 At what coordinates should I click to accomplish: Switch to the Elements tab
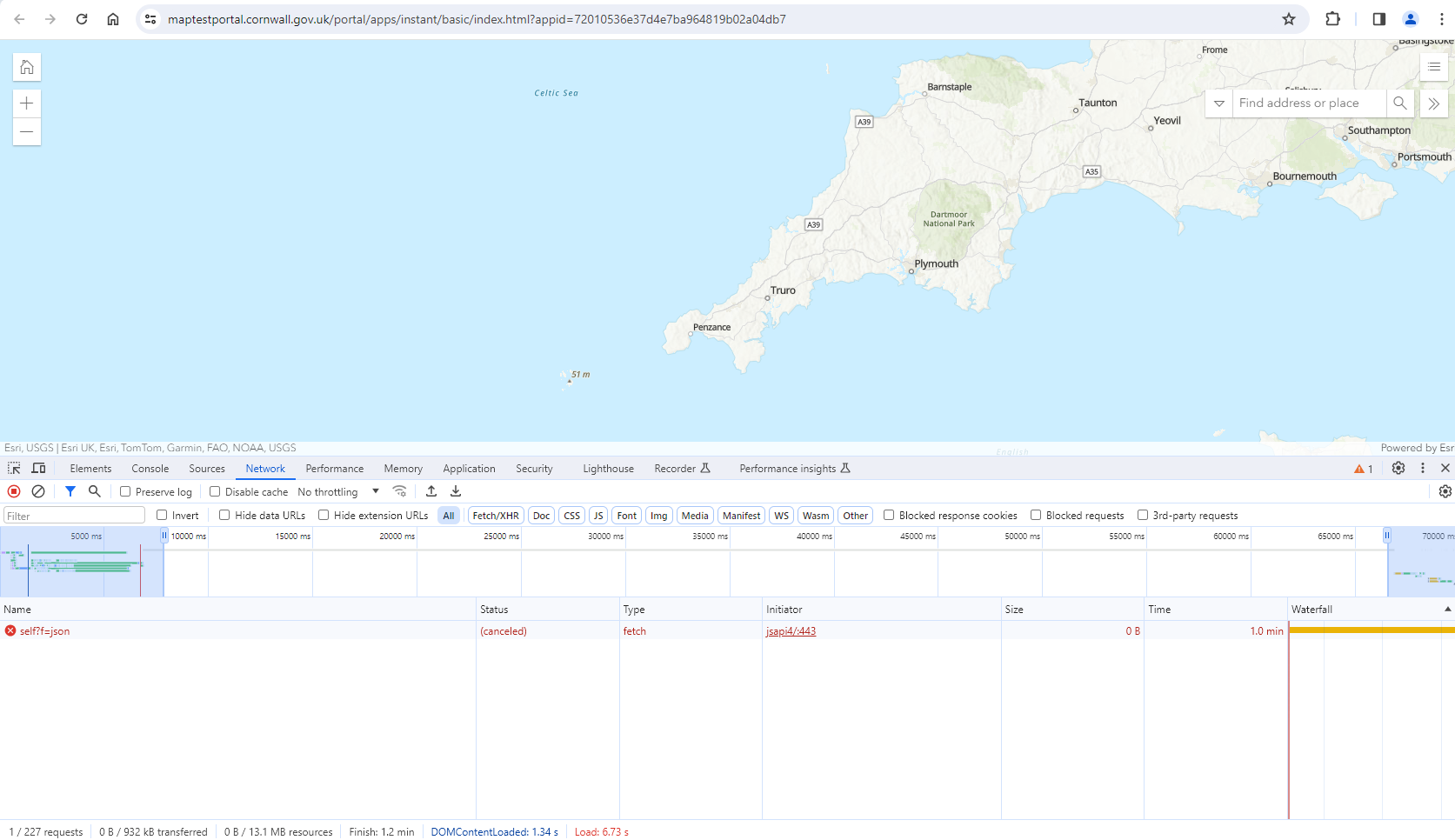(x=90, y=469)
